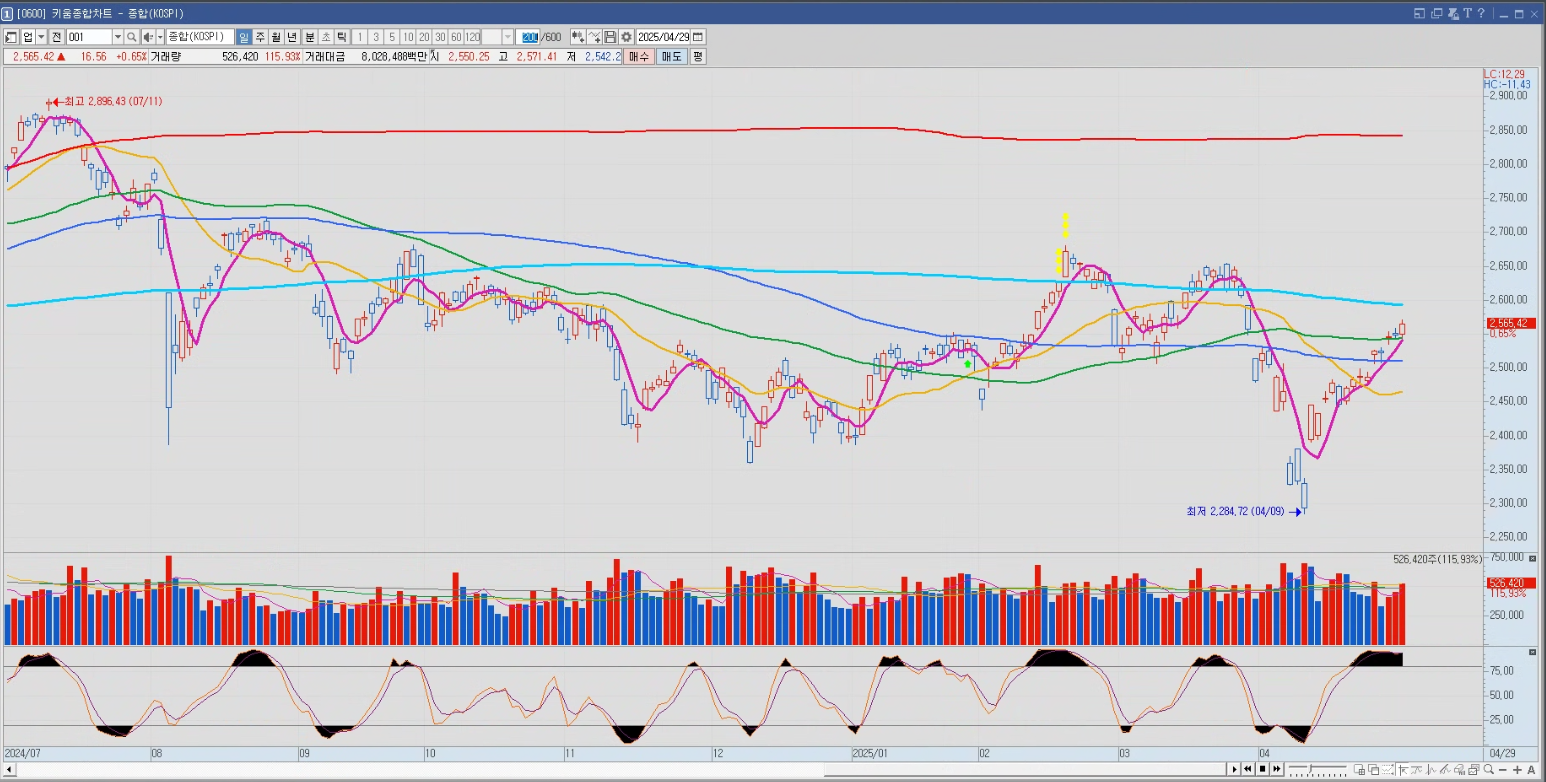Select weekly 주 period toggle
Image resolution: width=1546 pixels, height=782 pixels.
260,37
